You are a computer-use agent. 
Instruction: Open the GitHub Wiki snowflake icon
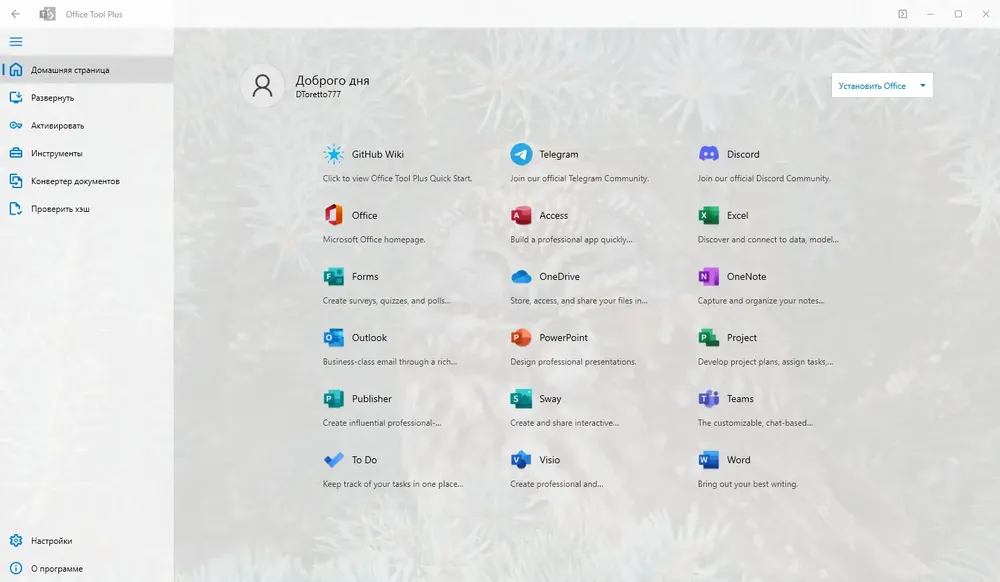[x=334, y=154]
